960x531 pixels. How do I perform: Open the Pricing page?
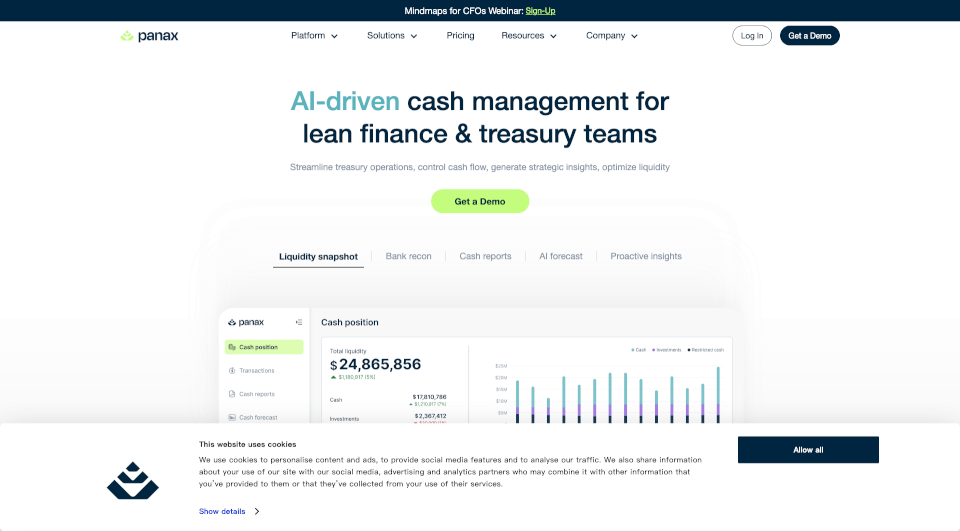[460, 36]
